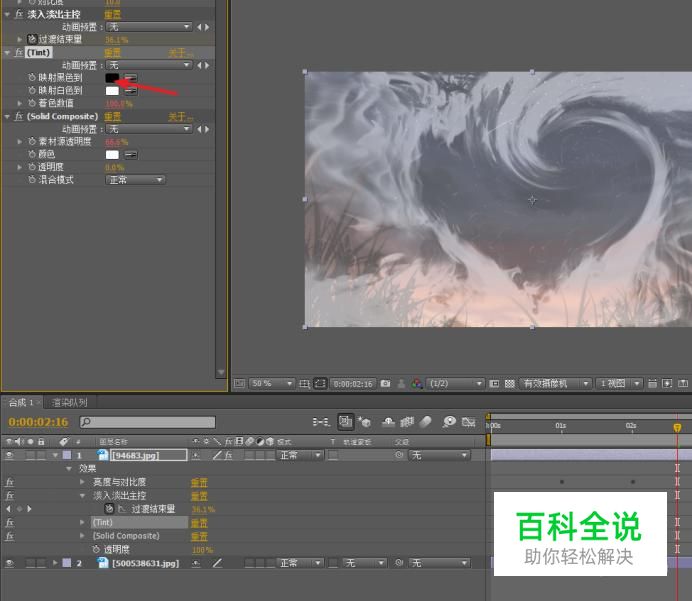Toggle live update icon in timeline
Image resolution: width=692 pixels, height=601 pixels.
346,422
